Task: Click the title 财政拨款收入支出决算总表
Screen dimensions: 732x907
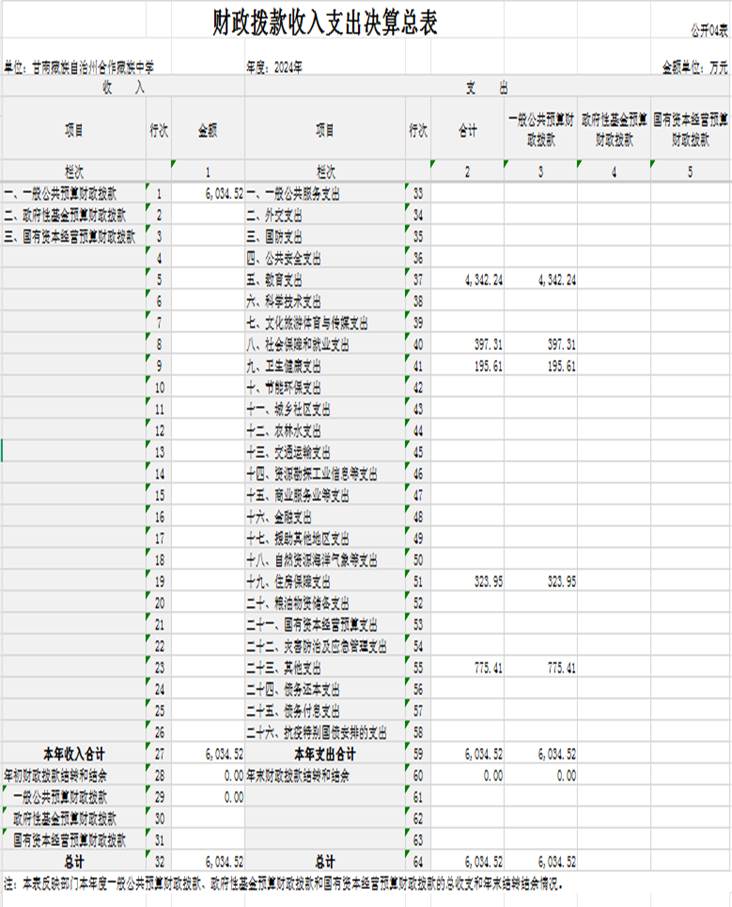Action: tap(325, 23)
